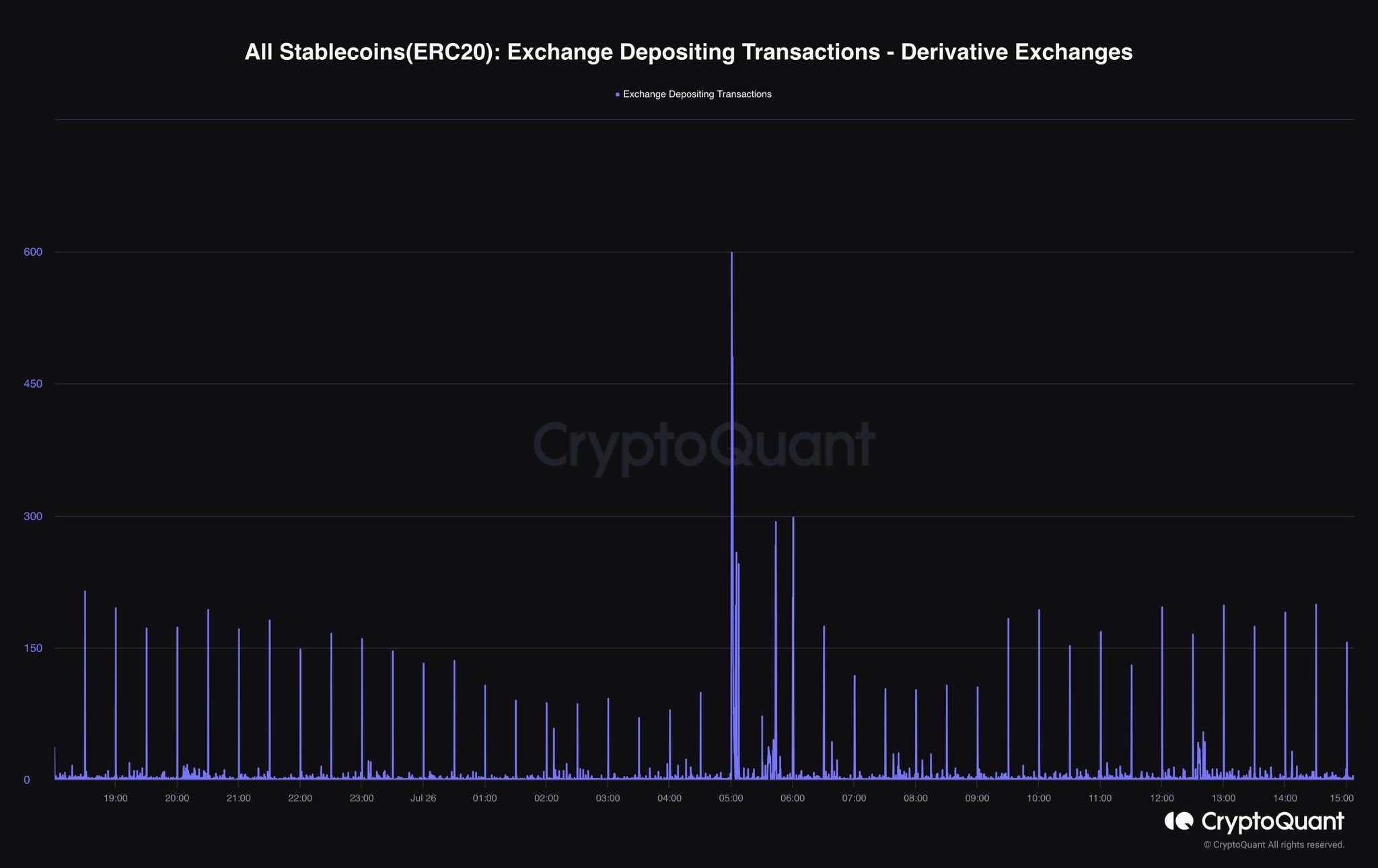This screenshot has height=868, width=1378.
Task: Click the 600 y-axis value label
Action: pyautogui.click(x=33, y=252)
